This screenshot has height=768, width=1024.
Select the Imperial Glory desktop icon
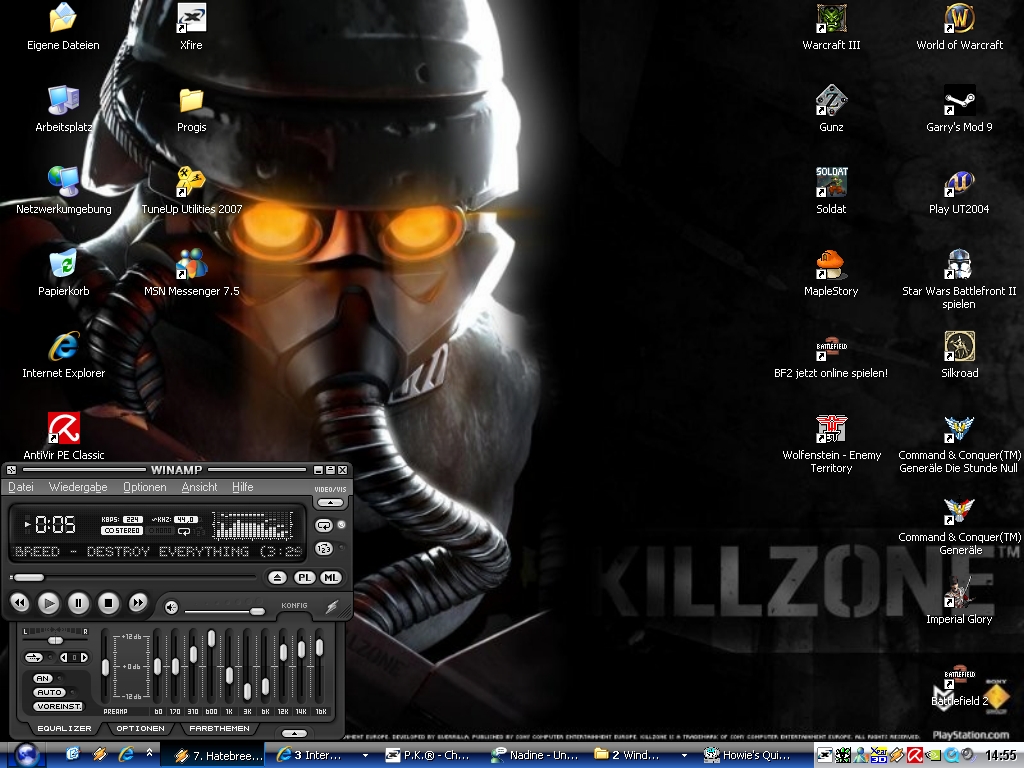coord(959,601)
